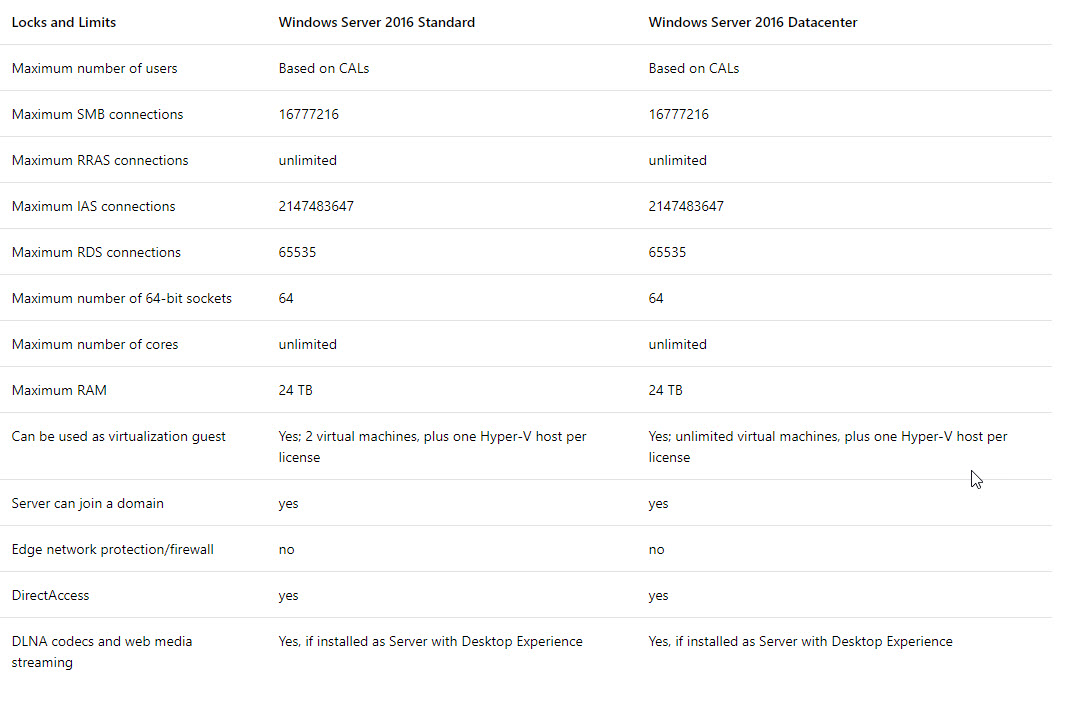
Task: Click 16777216 in the Standard column
Action: click(309, 114)
